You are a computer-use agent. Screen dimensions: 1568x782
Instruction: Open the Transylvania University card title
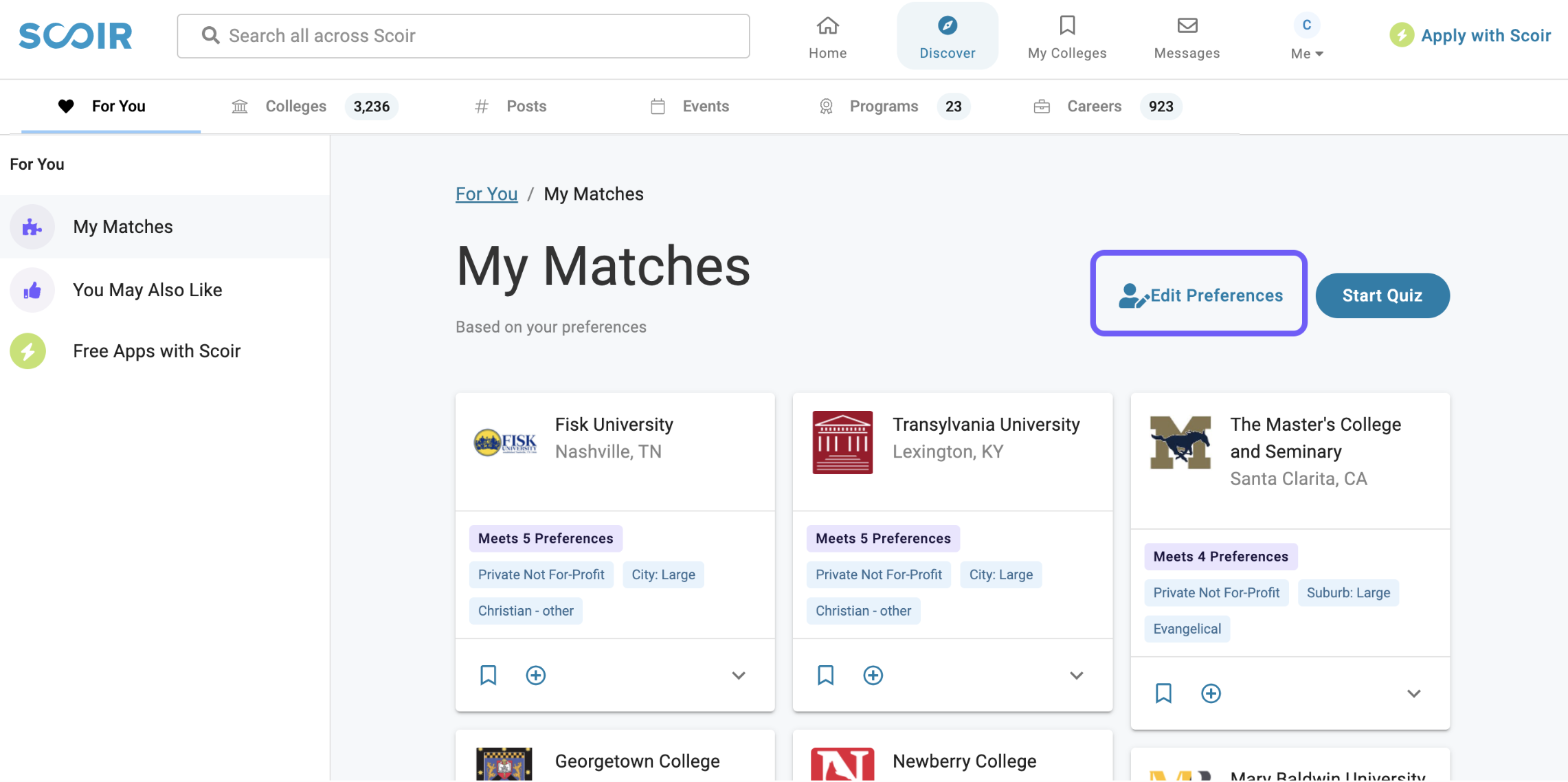click(x=986, y=425)
